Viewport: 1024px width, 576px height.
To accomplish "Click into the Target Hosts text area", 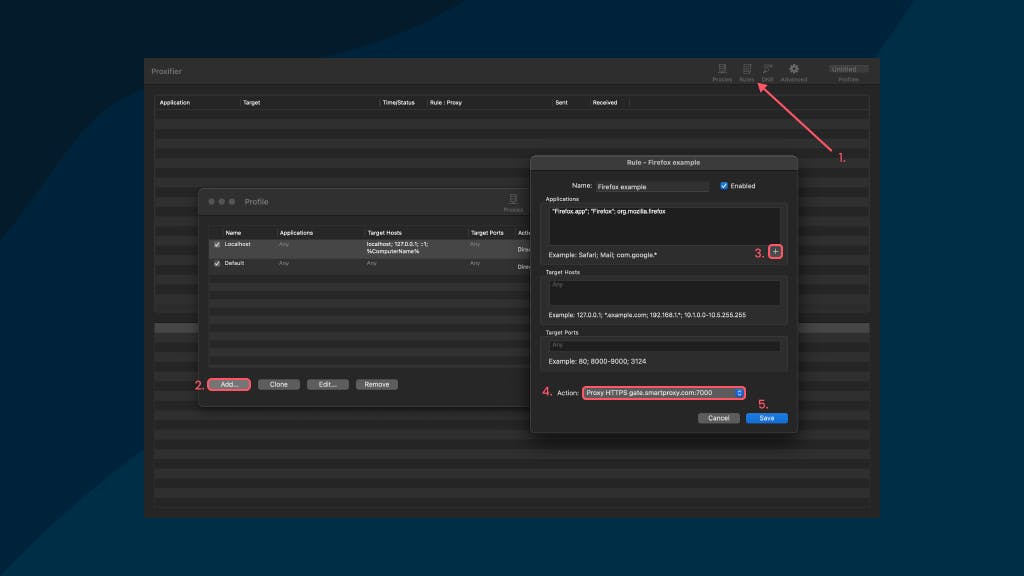I will tap(664, 293).
